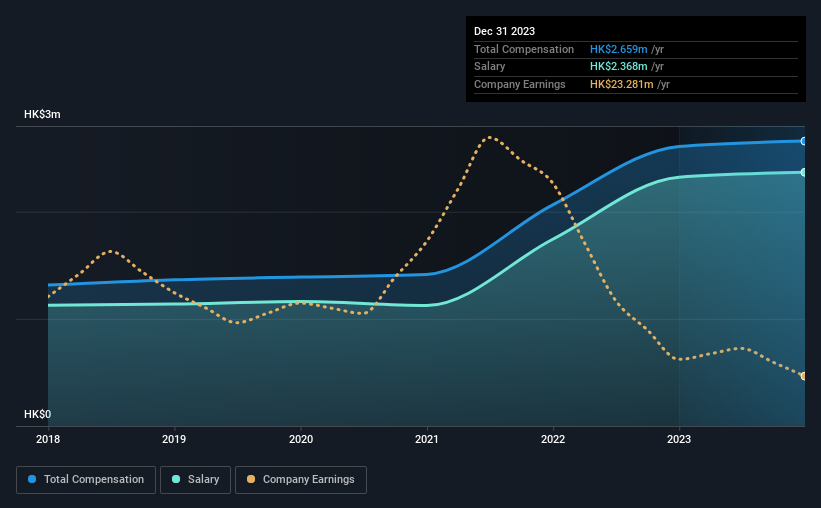Click the HK$2.368m salary value
The width and height of the screenshot is (821, 508).
pos(618,67)
